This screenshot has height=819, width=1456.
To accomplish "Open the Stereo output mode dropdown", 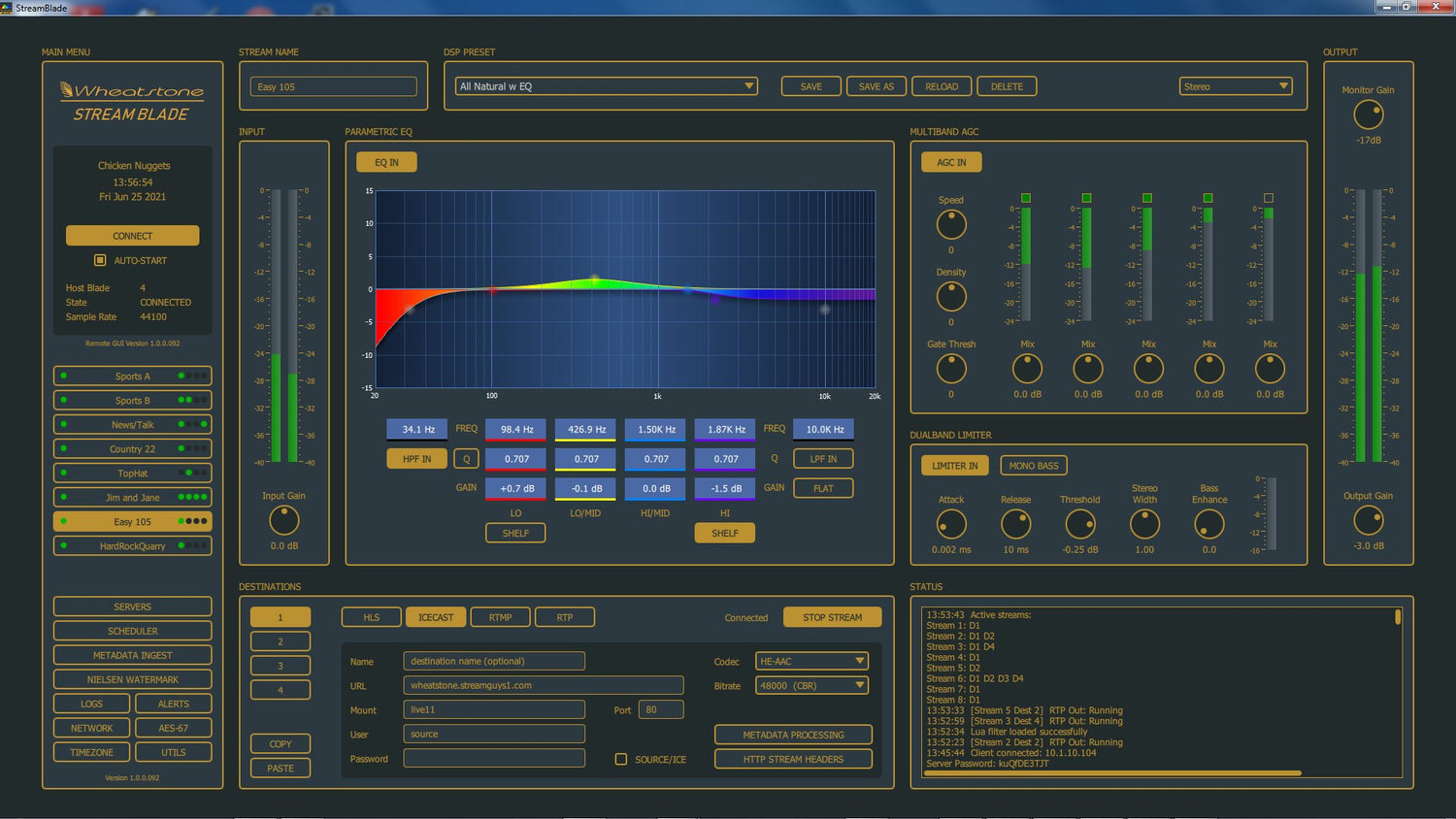I will click(1235, 85).
